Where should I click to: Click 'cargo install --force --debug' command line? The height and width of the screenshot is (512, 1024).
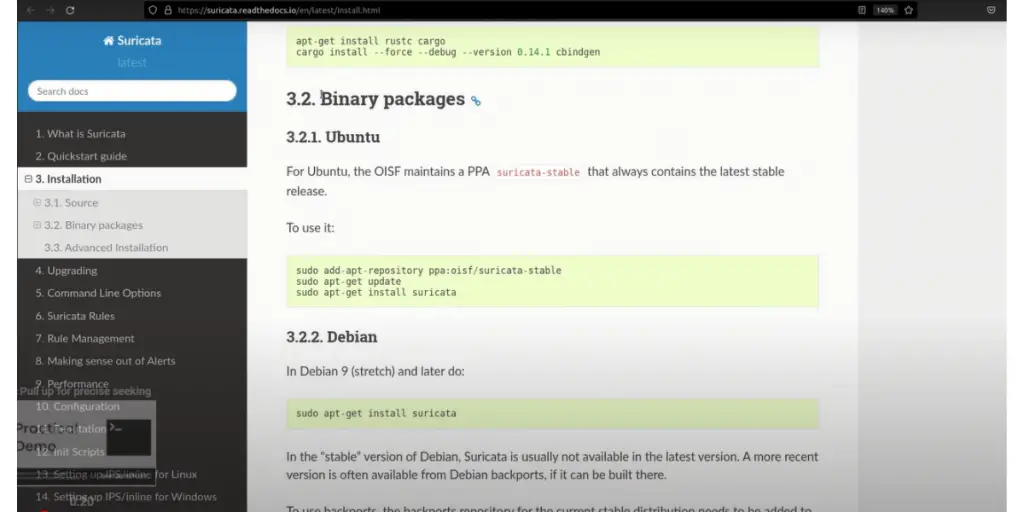click(448, 52)
